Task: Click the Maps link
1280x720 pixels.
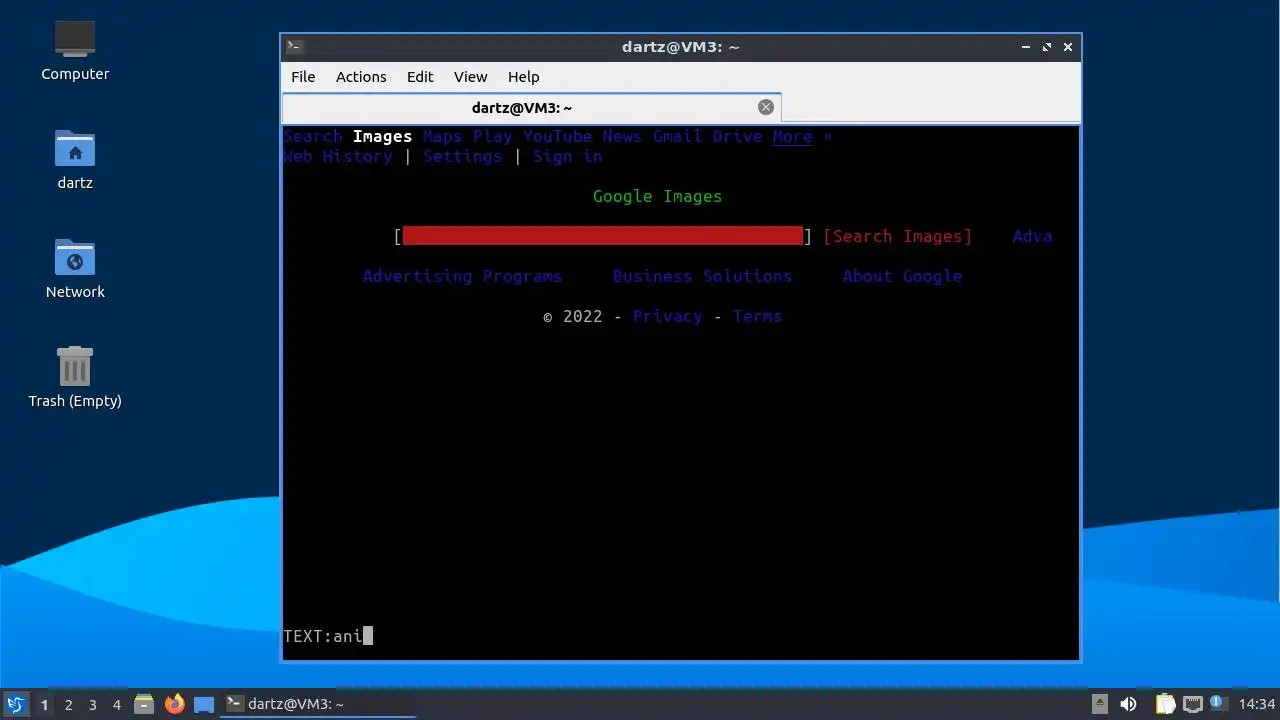Action: click(443, 136)
